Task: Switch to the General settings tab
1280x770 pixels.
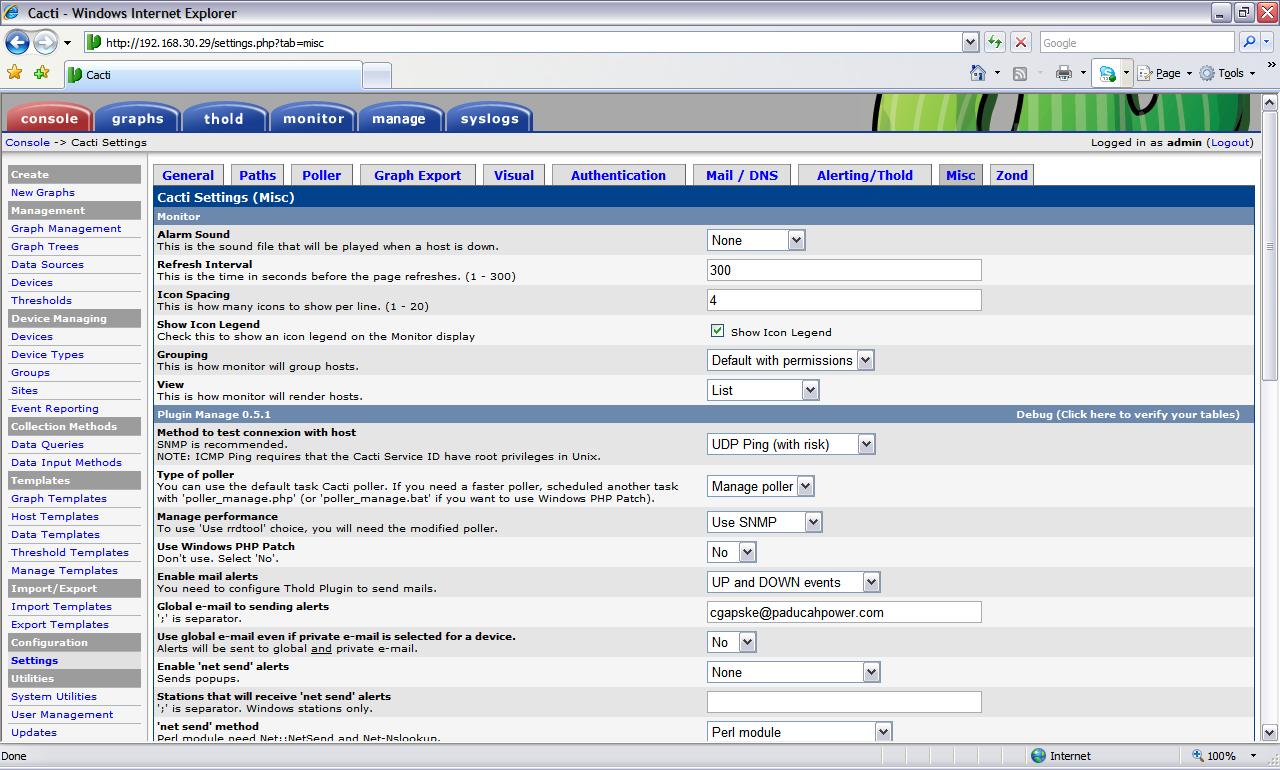Action: [x=188, y=175]
